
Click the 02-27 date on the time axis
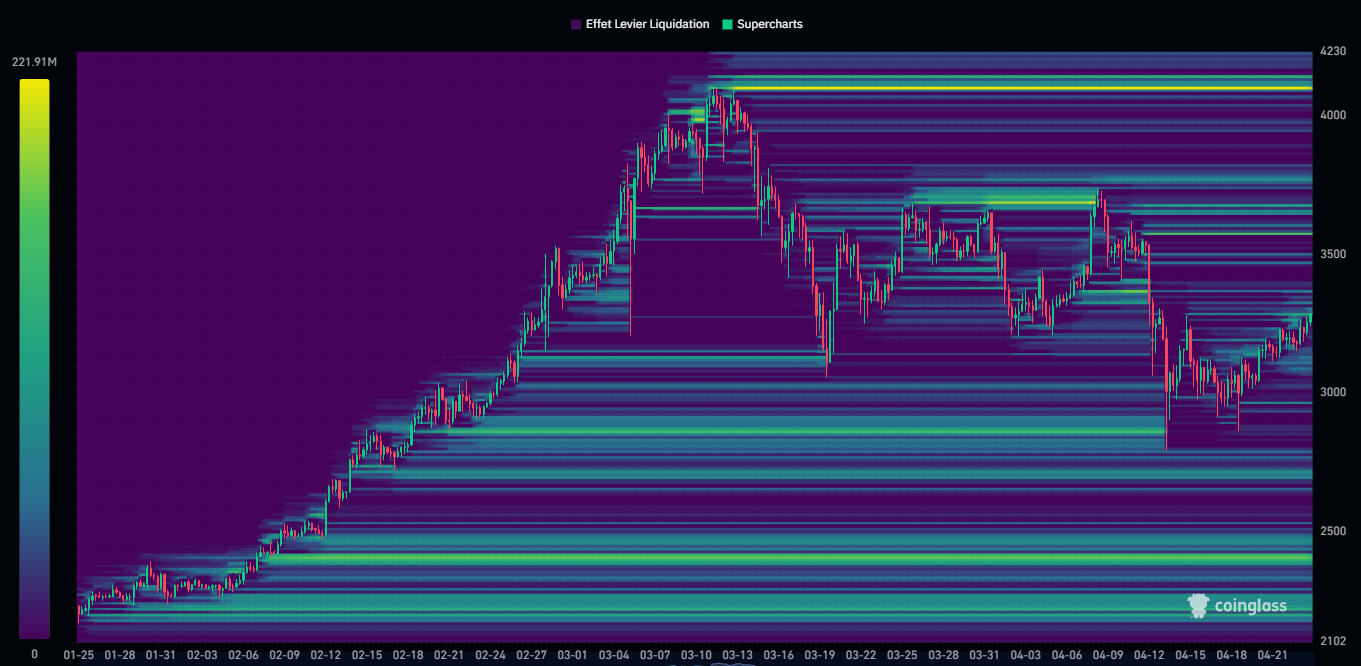(x=531, y=655)
